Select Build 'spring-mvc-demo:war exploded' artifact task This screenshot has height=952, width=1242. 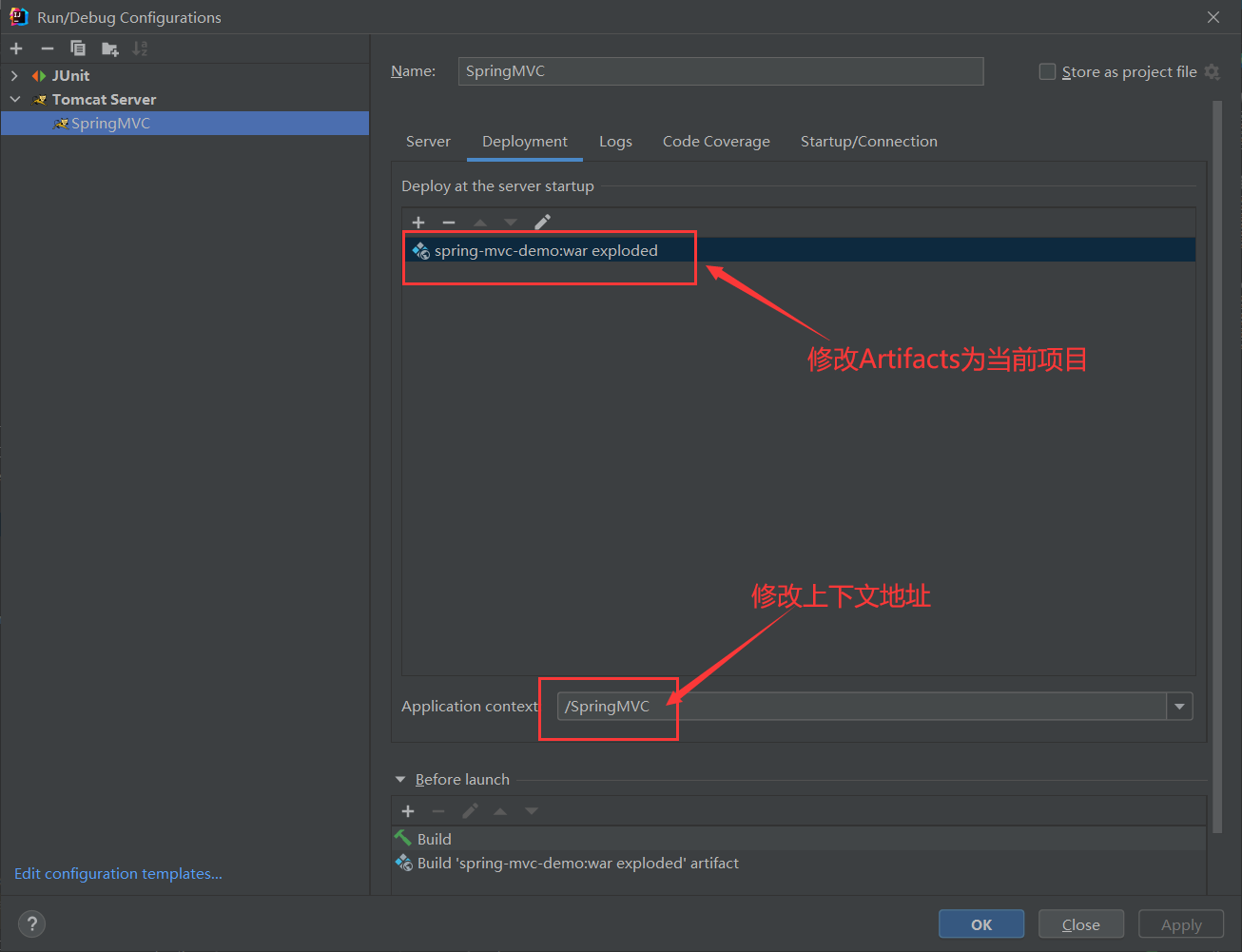(799, 864)
